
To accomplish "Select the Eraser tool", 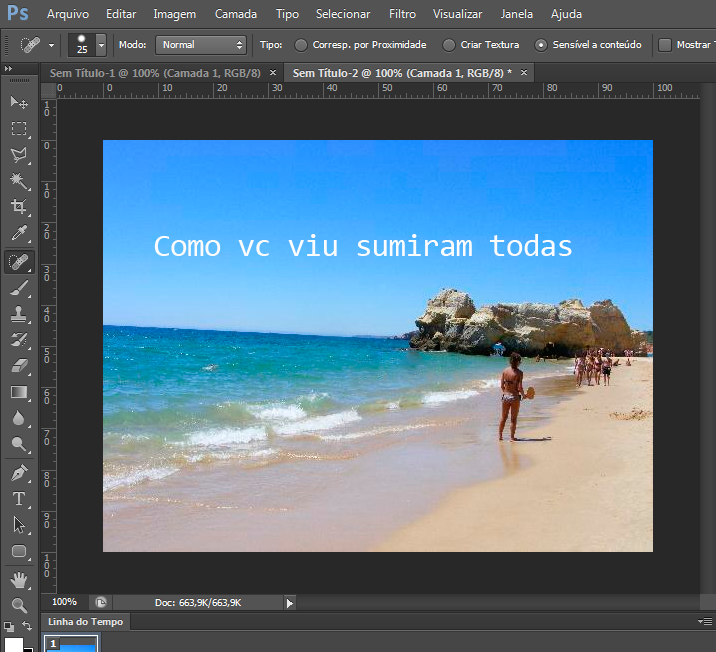I will point(19,366).
